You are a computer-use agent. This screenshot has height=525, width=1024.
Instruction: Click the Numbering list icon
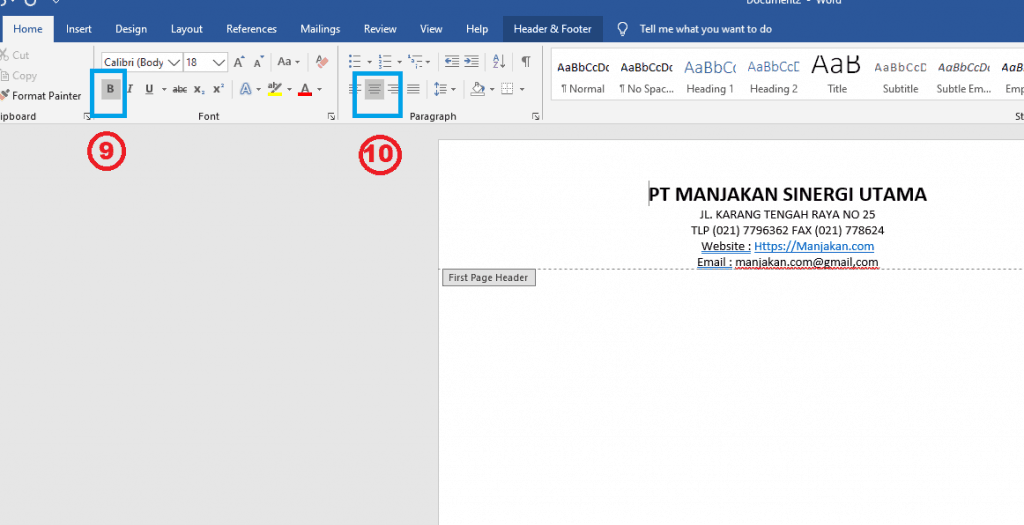coord(385,62)
